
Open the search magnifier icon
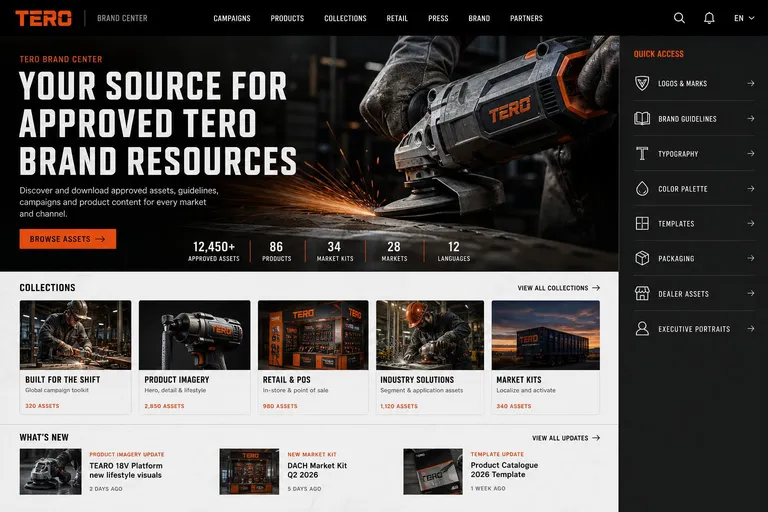[x=679, y=18]
